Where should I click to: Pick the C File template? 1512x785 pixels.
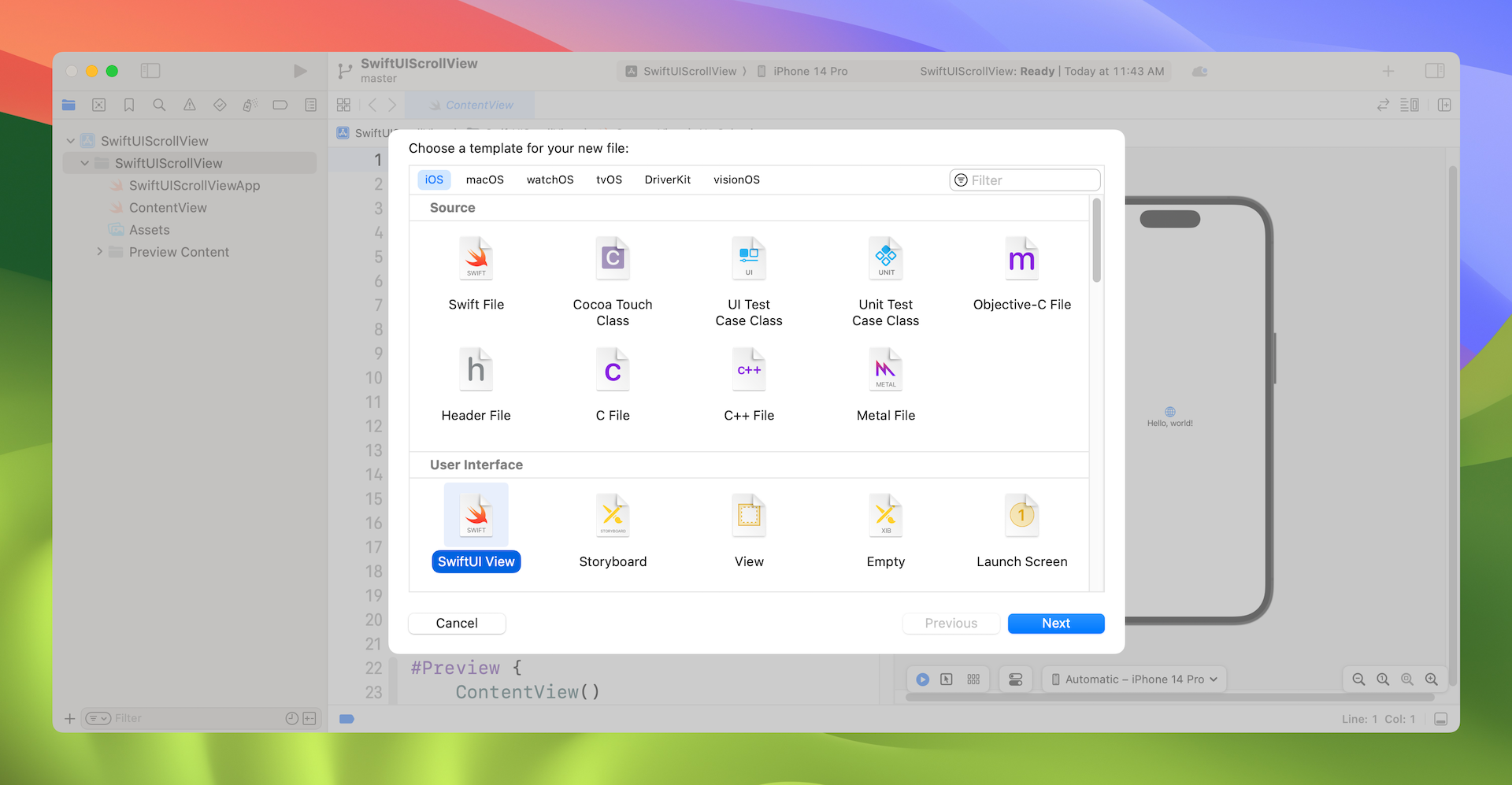point(613,385)
